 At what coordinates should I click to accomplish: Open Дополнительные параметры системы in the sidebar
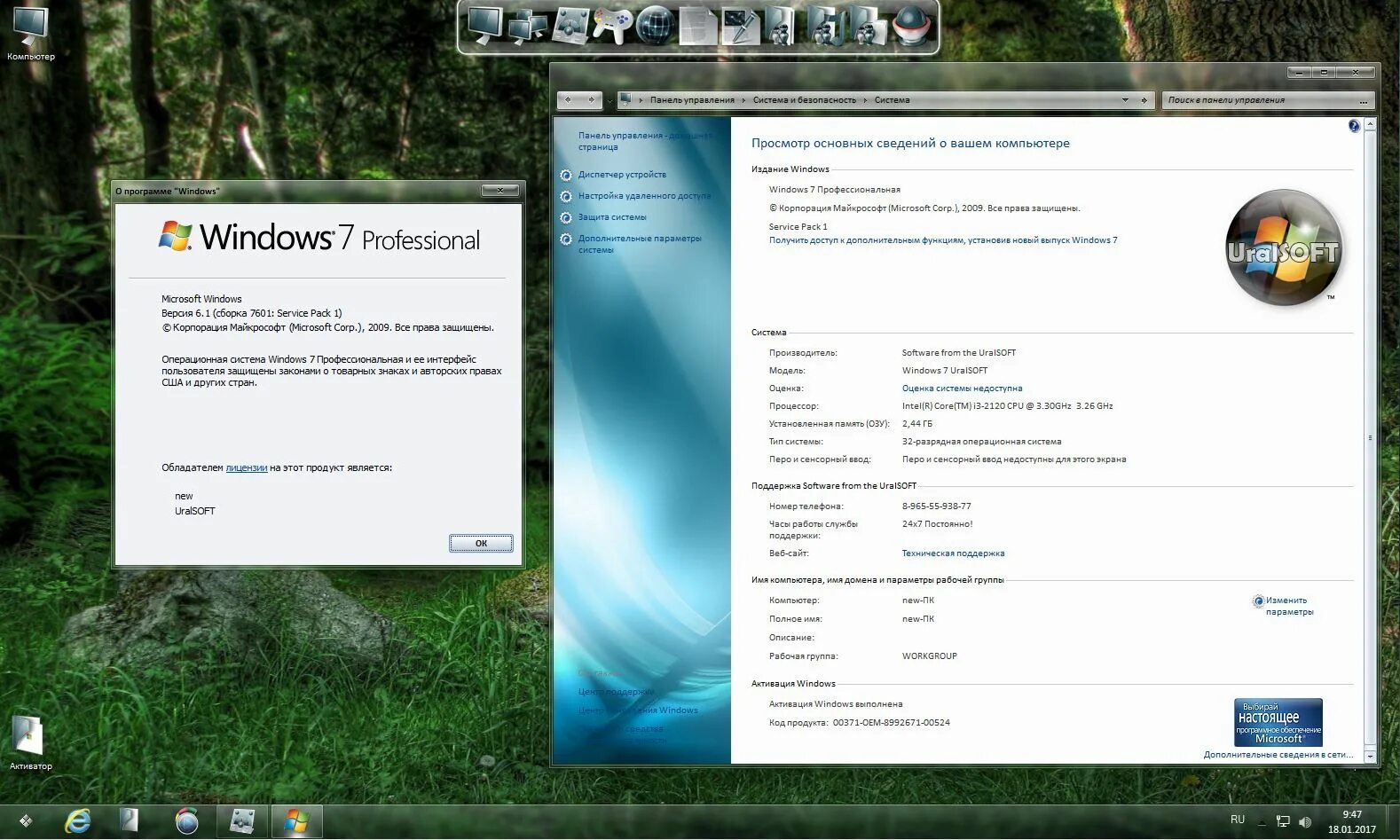[640, 244]
